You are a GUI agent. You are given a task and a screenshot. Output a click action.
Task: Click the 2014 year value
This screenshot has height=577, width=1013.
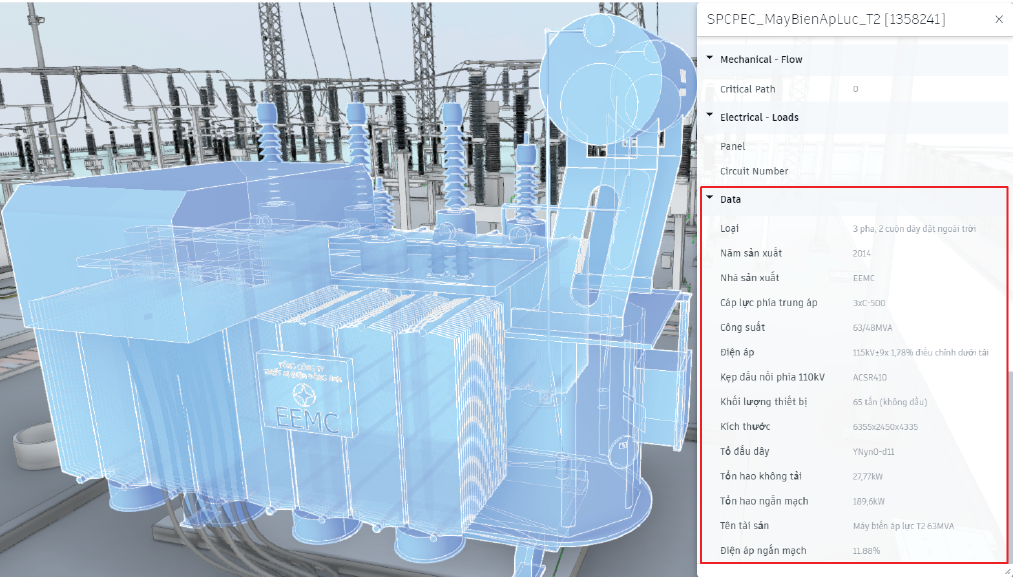point(861,253)
